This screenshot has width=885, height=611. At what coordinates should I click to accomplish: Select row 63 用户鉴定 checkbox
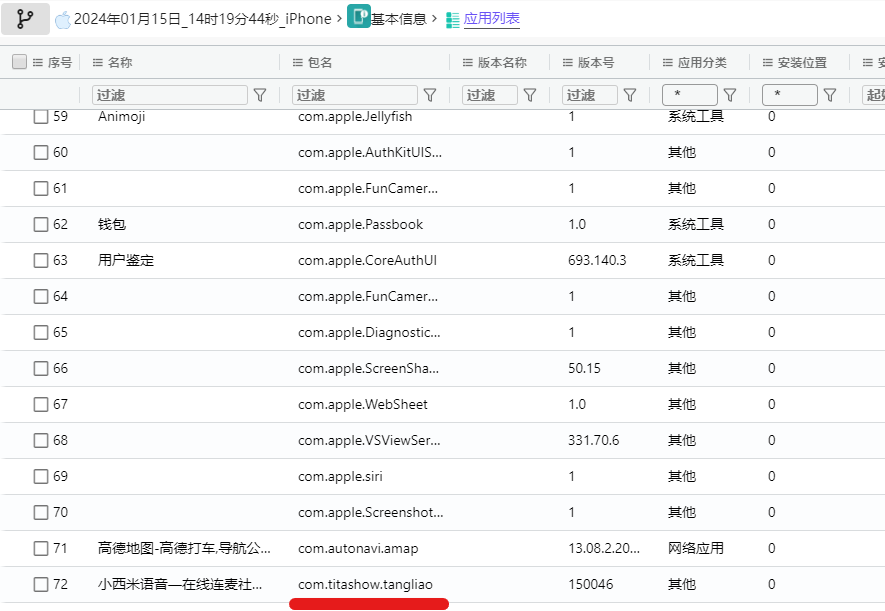click(41, 261)
